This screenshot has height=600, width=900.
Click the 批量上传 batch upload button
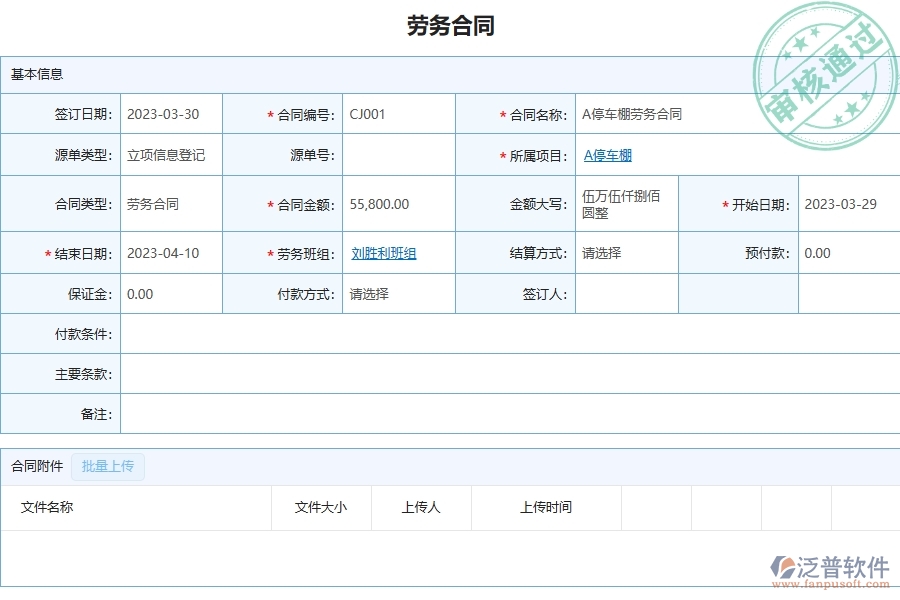pos(107,467)
